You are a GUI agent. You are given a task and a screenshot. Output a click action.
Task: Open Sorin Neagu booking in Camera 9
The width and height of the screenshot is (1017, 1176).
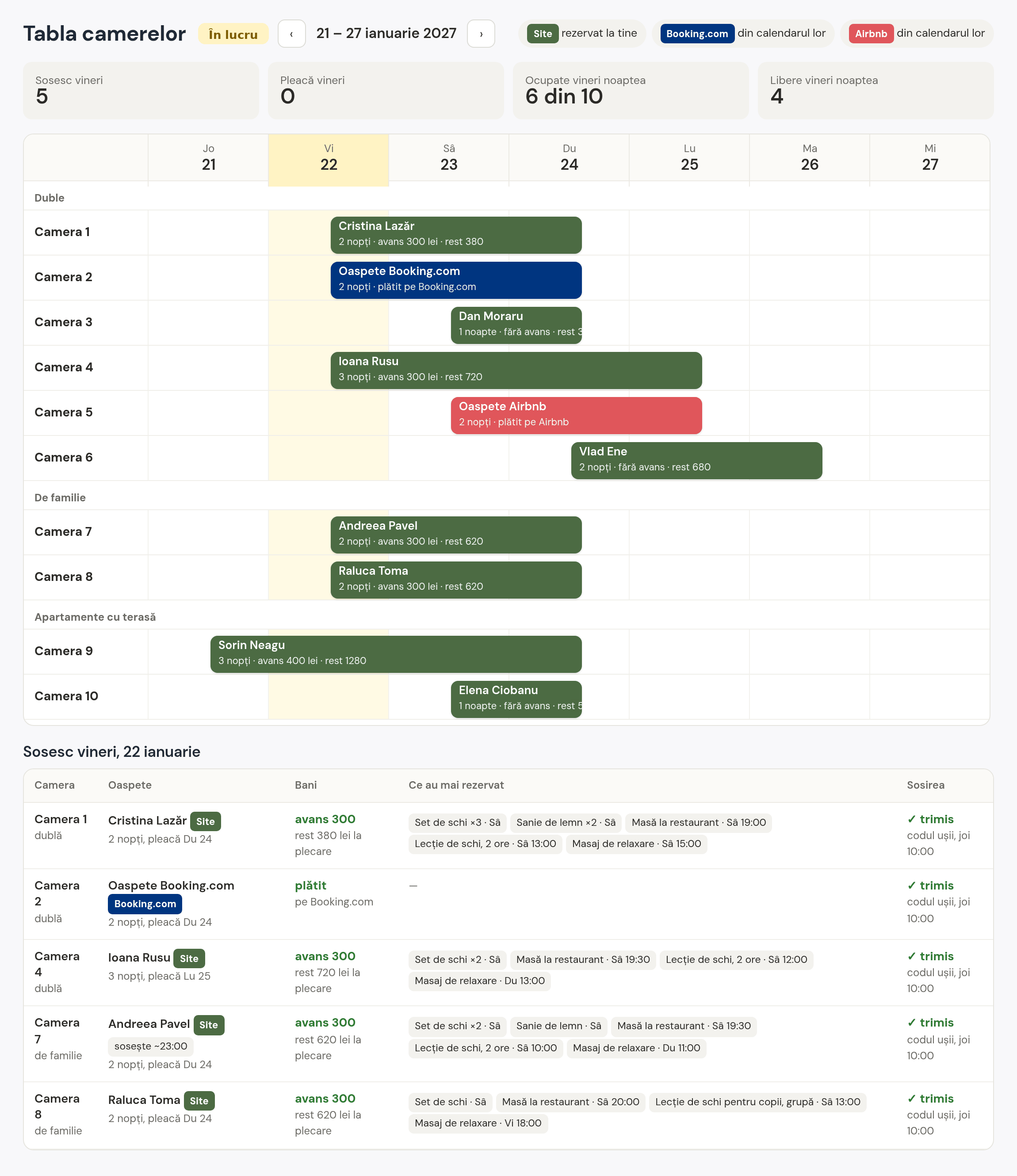(x=396, y=654)
